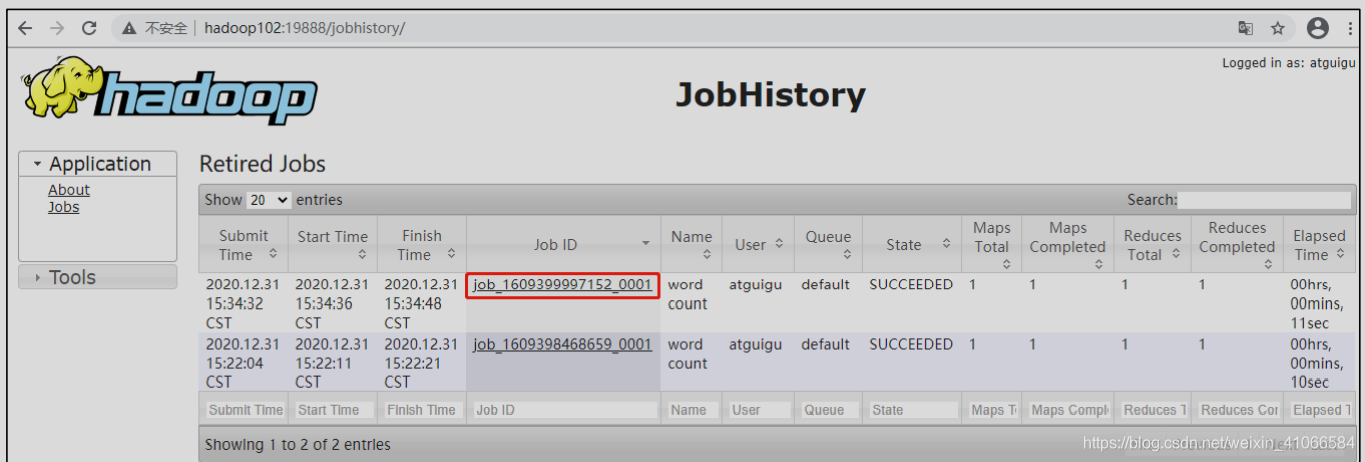Click the browser forward arrow

pos(57,28)
